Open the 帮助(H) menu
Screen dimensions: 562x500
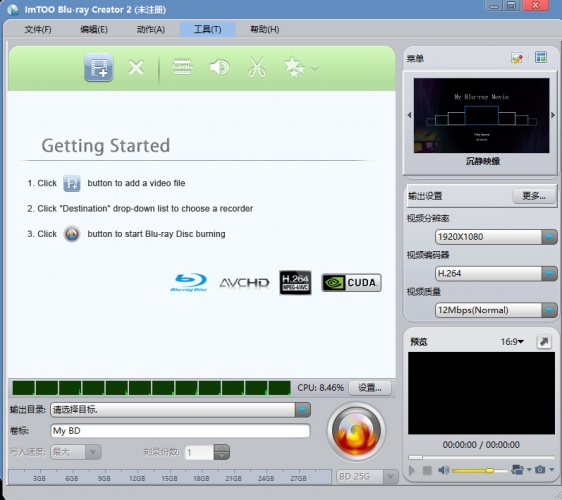point(265,29)
